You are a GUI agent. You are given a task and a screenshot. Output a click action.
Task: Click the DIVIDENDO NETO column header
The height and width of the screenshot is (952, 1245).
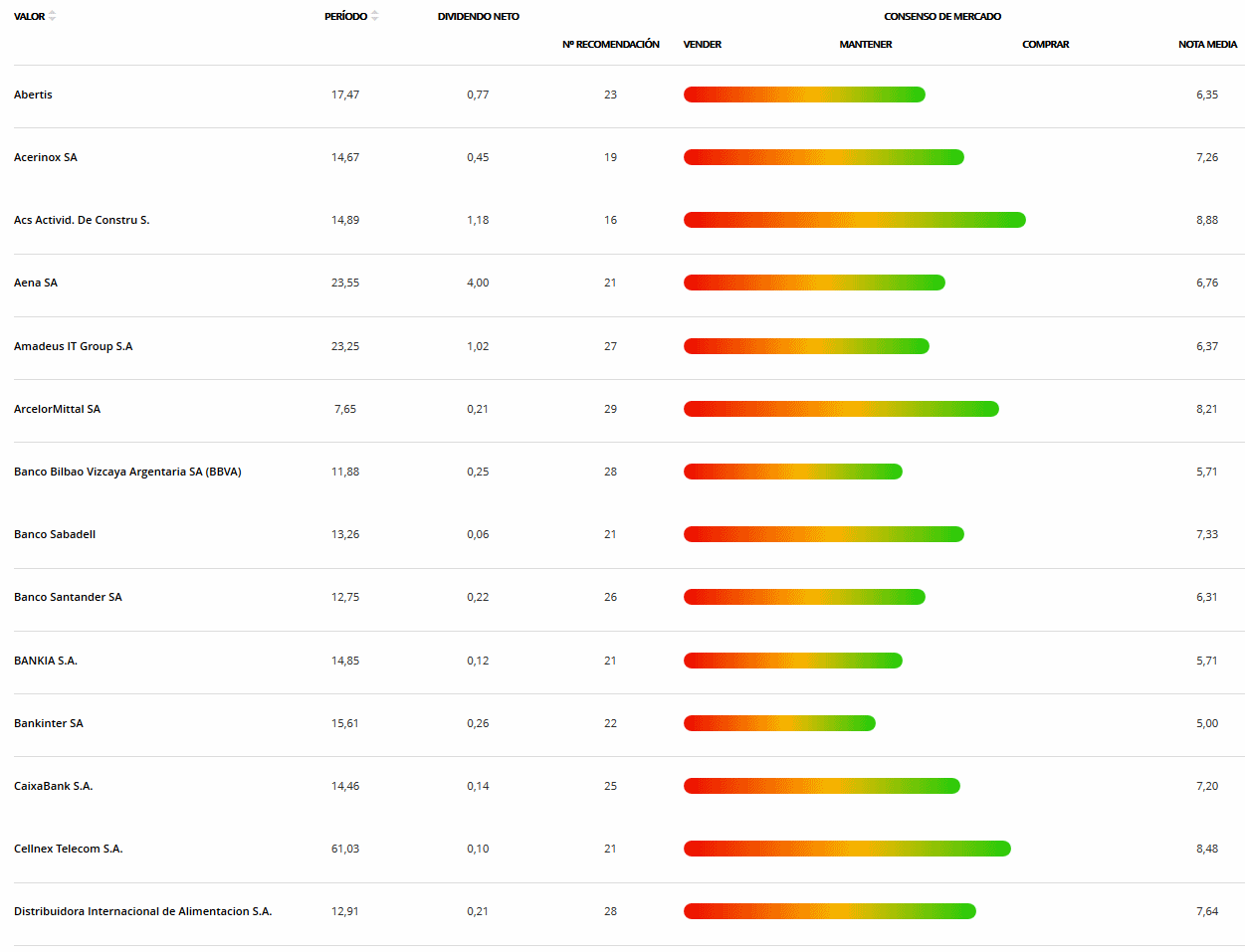479,16
